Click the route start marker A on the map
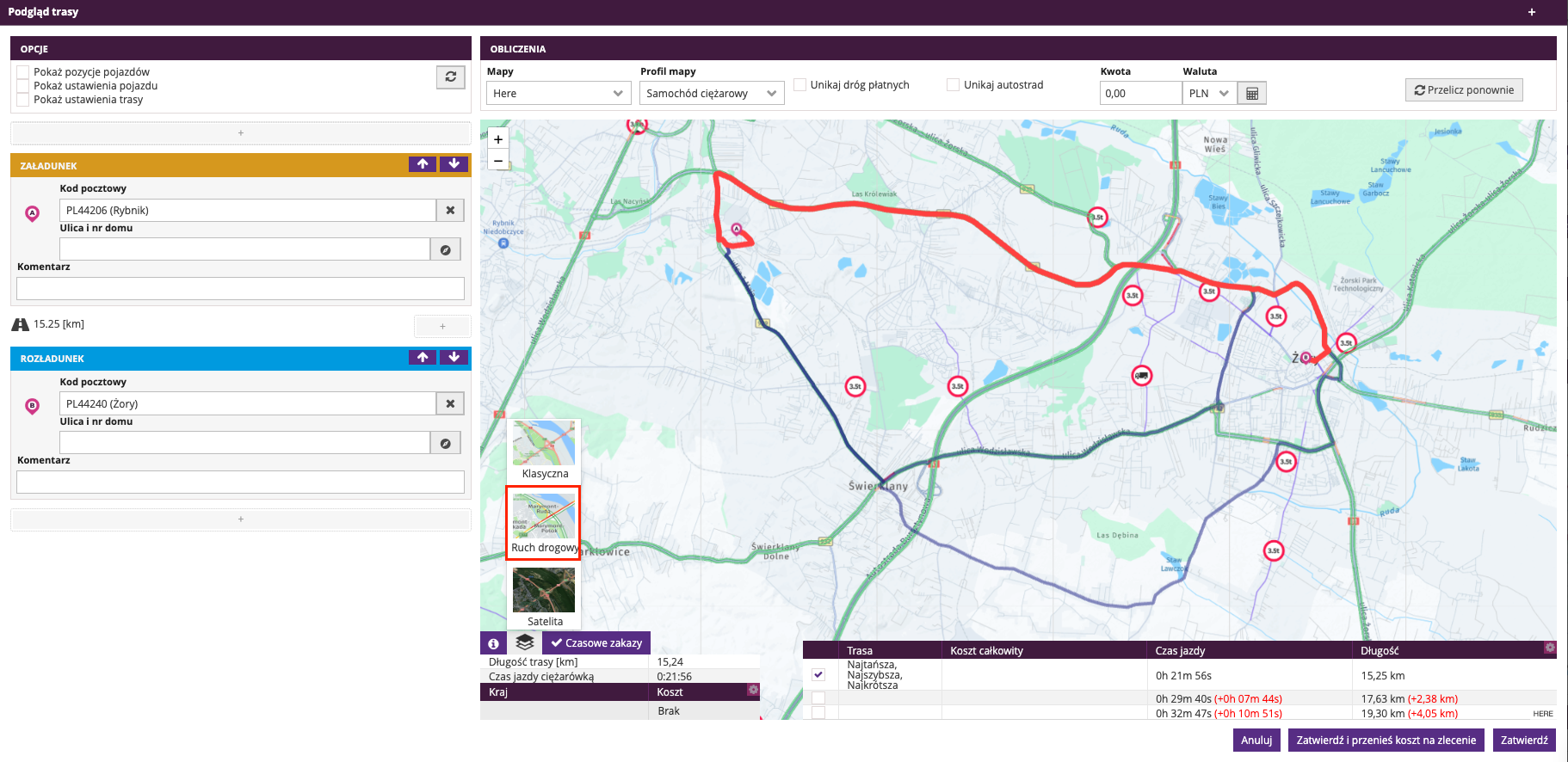Screen dimensions: 1568x762 point(737,229)
